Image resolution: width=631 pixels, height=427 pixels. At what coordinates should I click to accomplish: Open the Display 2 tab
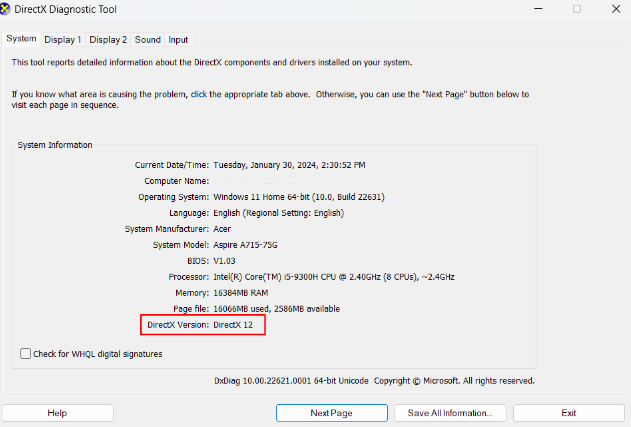(108, 39)
